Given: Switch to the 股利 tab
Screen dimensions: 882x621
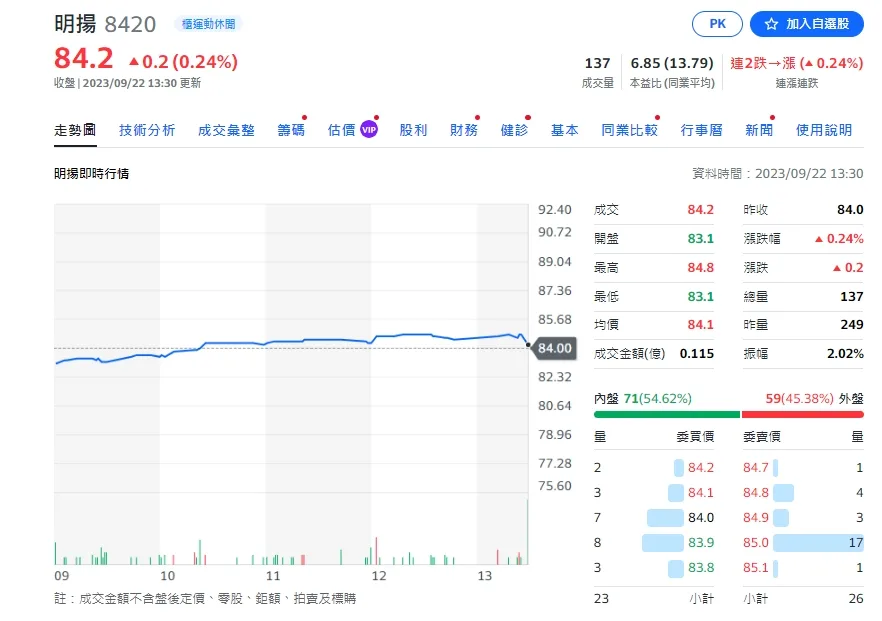Looking at the screenshot, I should coord(413,130).
